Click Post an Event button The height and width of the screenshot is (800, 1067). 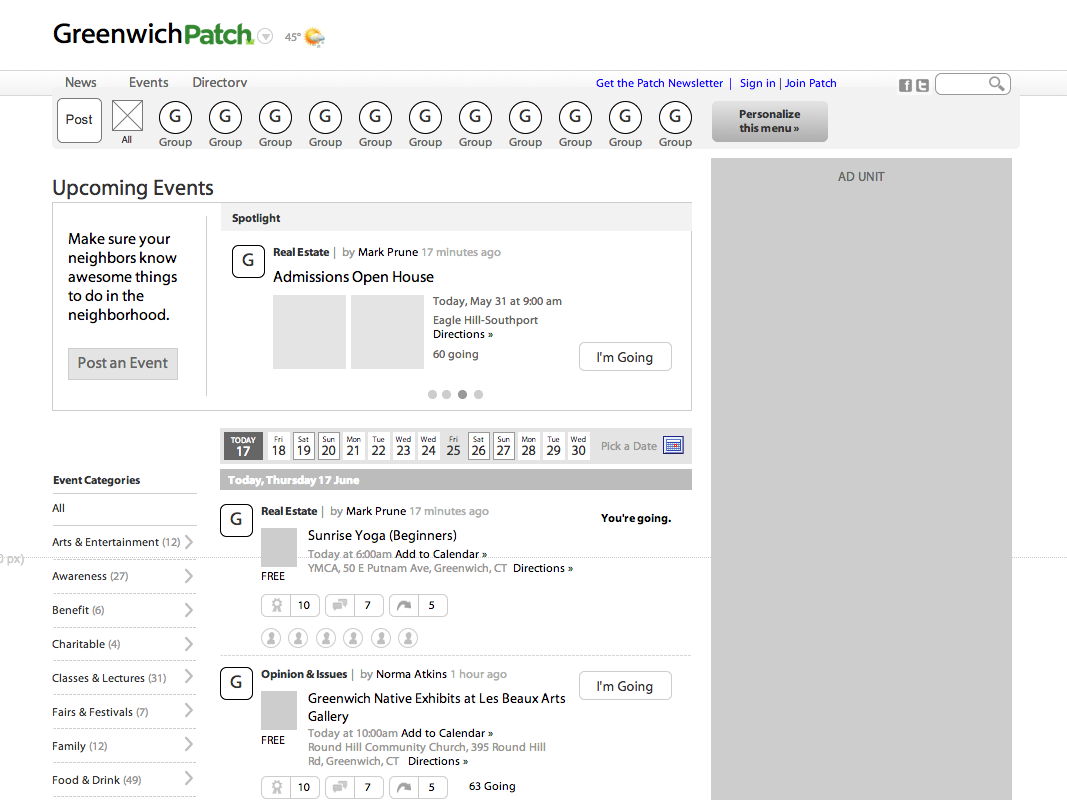[x=122, y=363]
